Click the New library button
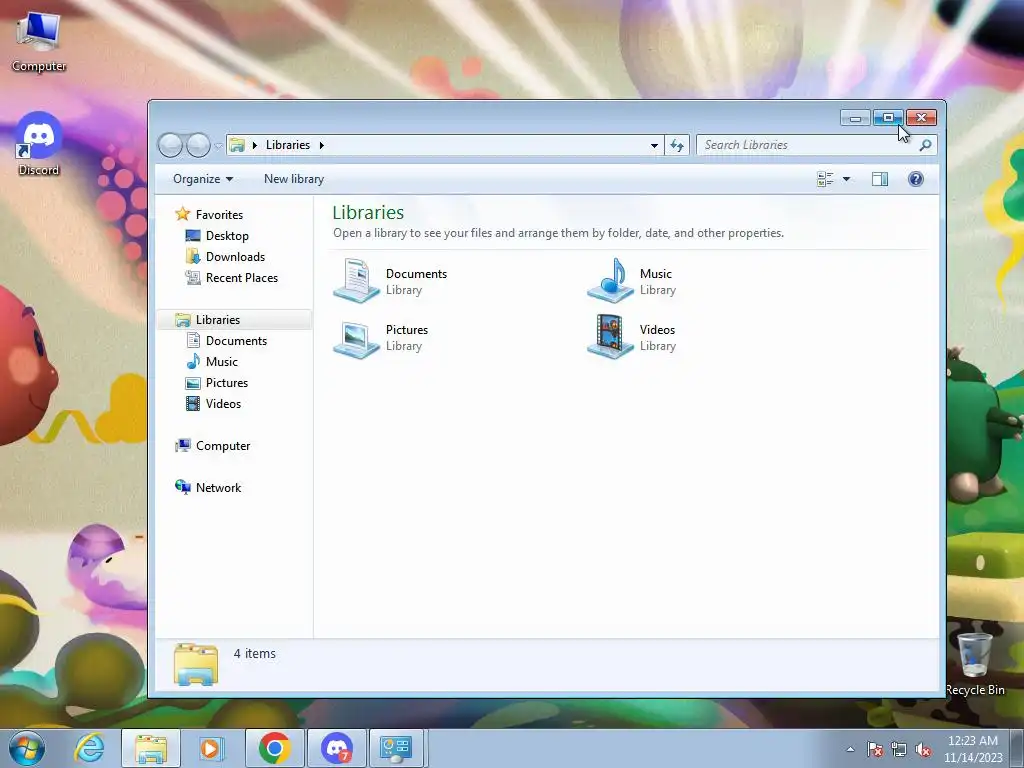 point(294,179)
